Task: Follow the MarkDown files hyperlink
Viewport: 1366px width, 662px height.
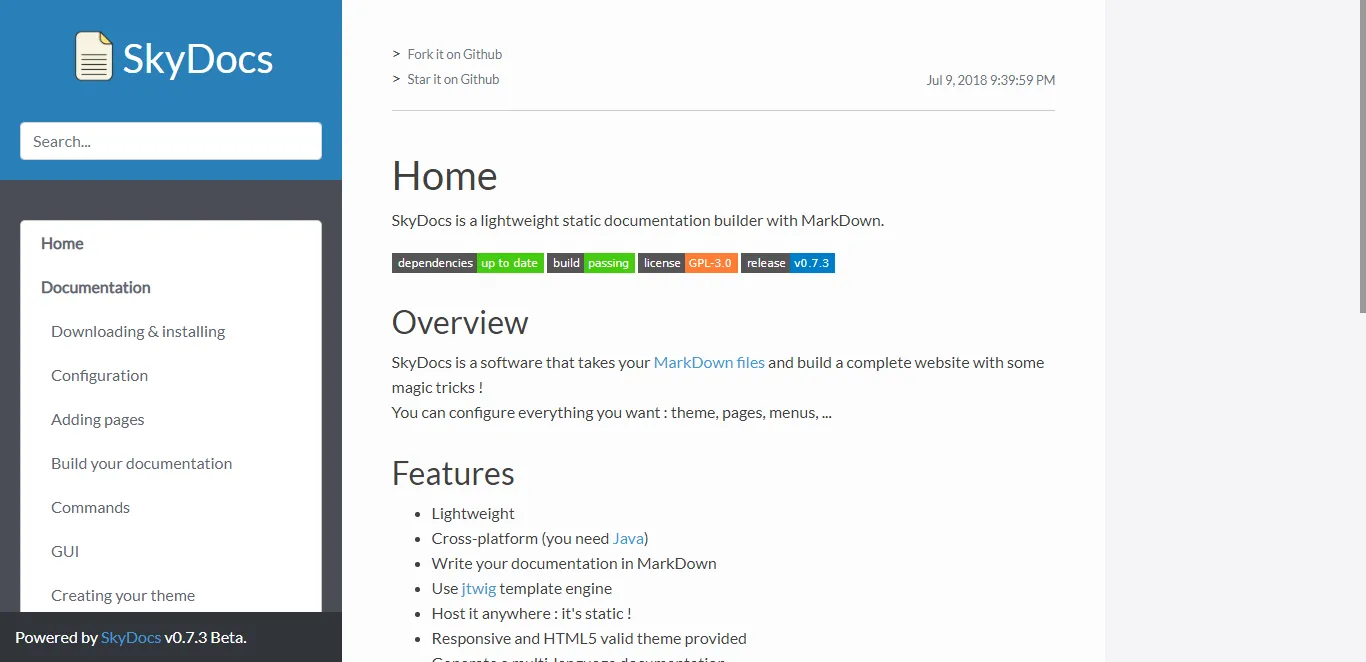Action: tap(709, 362)
